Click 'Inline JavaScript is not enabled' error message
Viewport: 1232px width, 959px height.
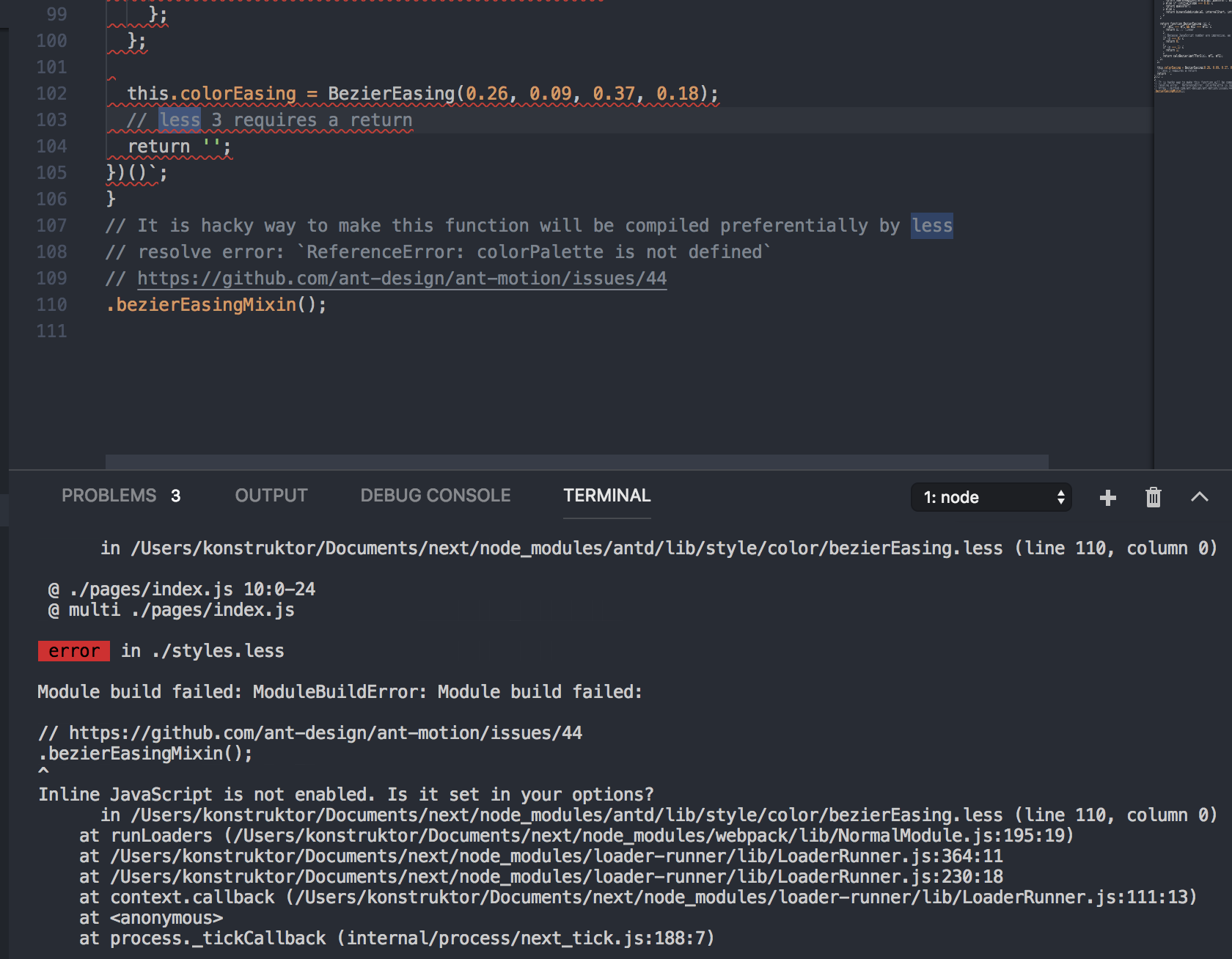346,795
